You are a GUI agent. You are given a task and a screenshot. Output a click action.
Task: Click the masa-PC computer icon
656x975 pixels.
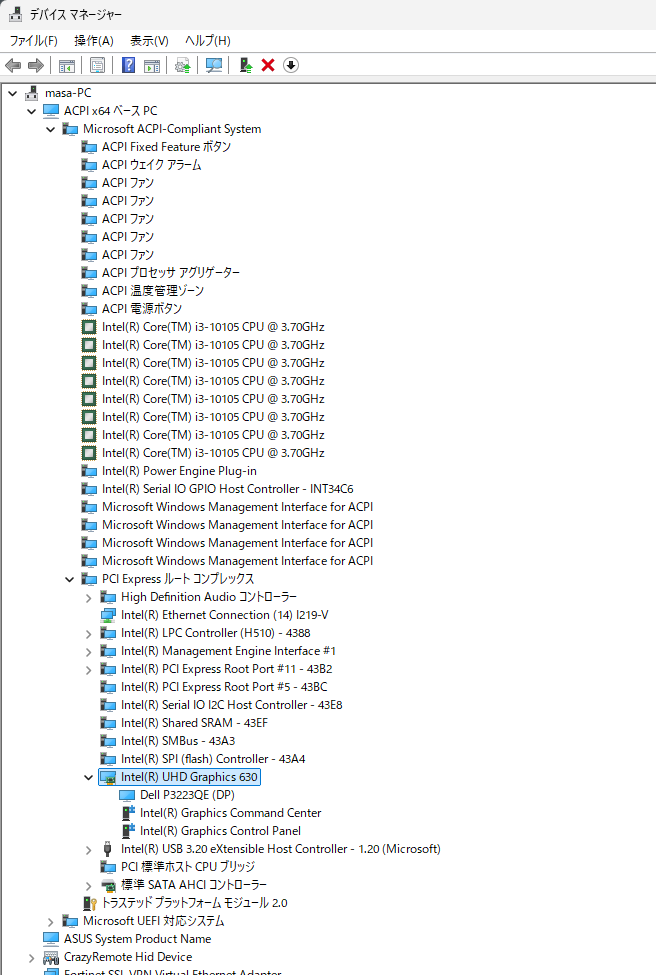point(32,93)
